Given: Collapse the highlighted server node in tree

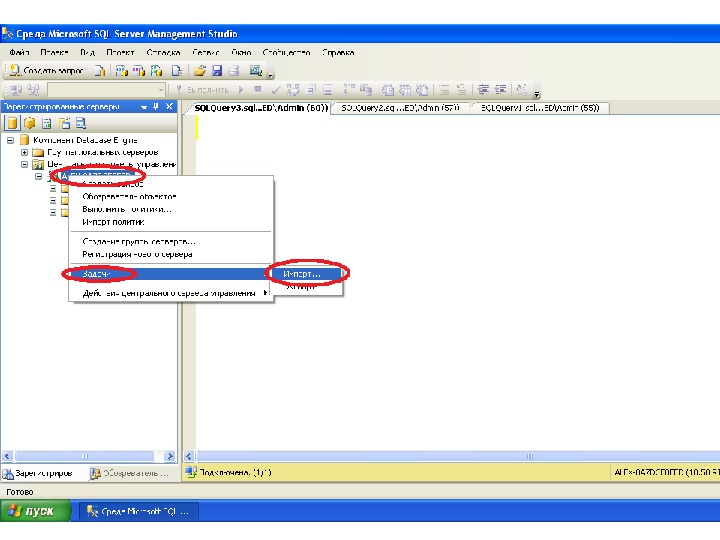Looking at the screenshot, I should coord(39,176).
